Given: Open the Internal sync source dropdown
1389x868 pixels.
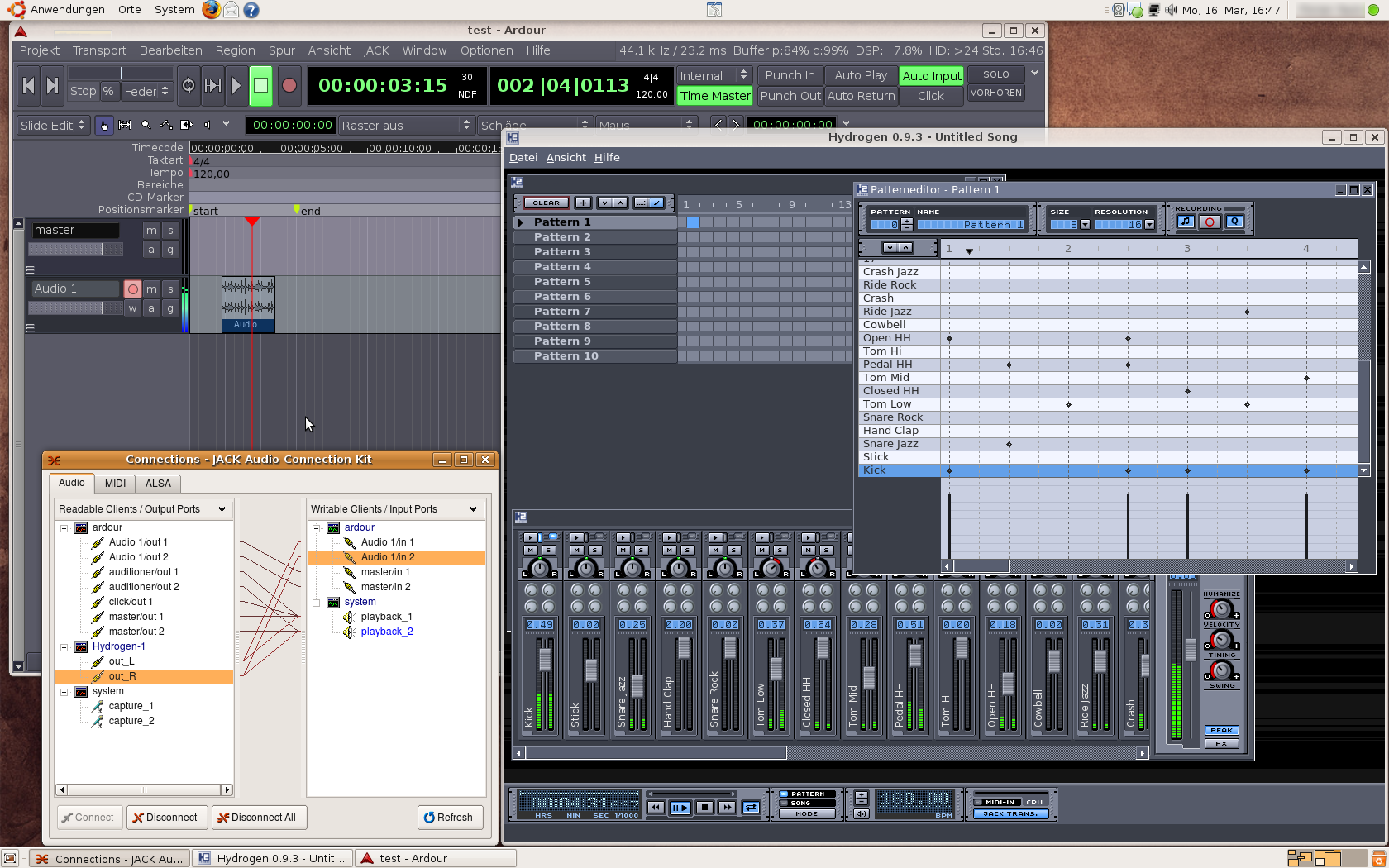Looking at the screenshot, I should coord(714,75).
